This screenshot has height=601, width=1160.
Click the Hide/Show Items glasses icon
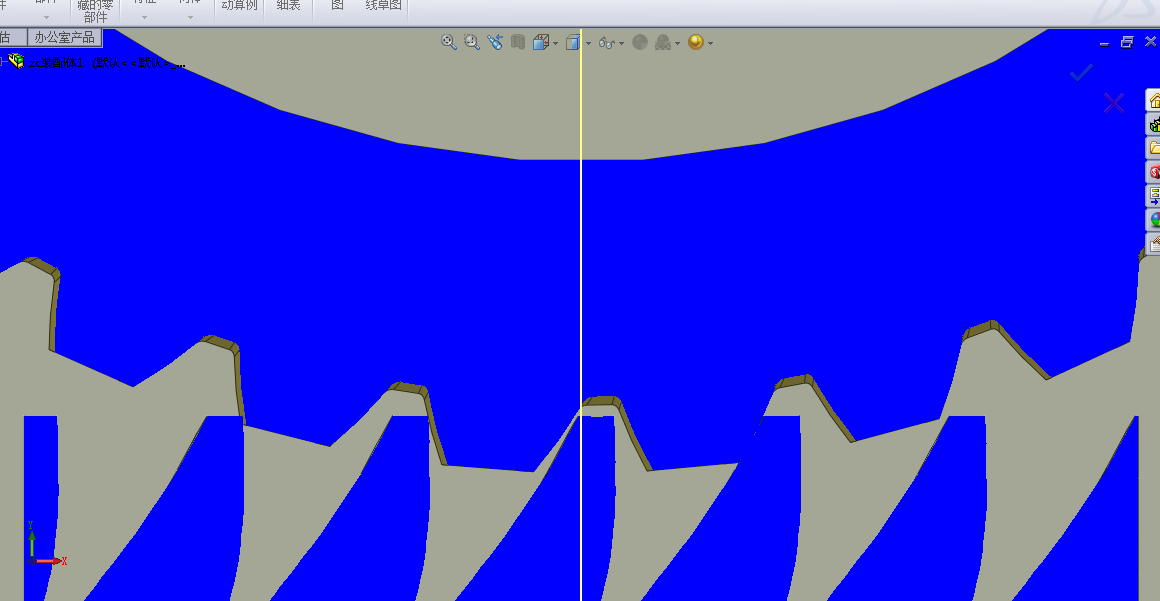pos(607,43)
